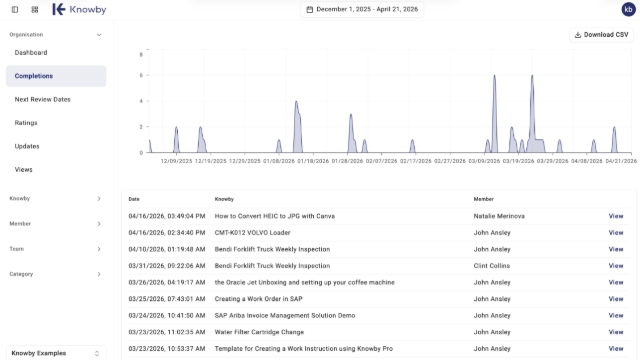Click the Member column header
Screen dimensions: 640x360
point(484,199)
